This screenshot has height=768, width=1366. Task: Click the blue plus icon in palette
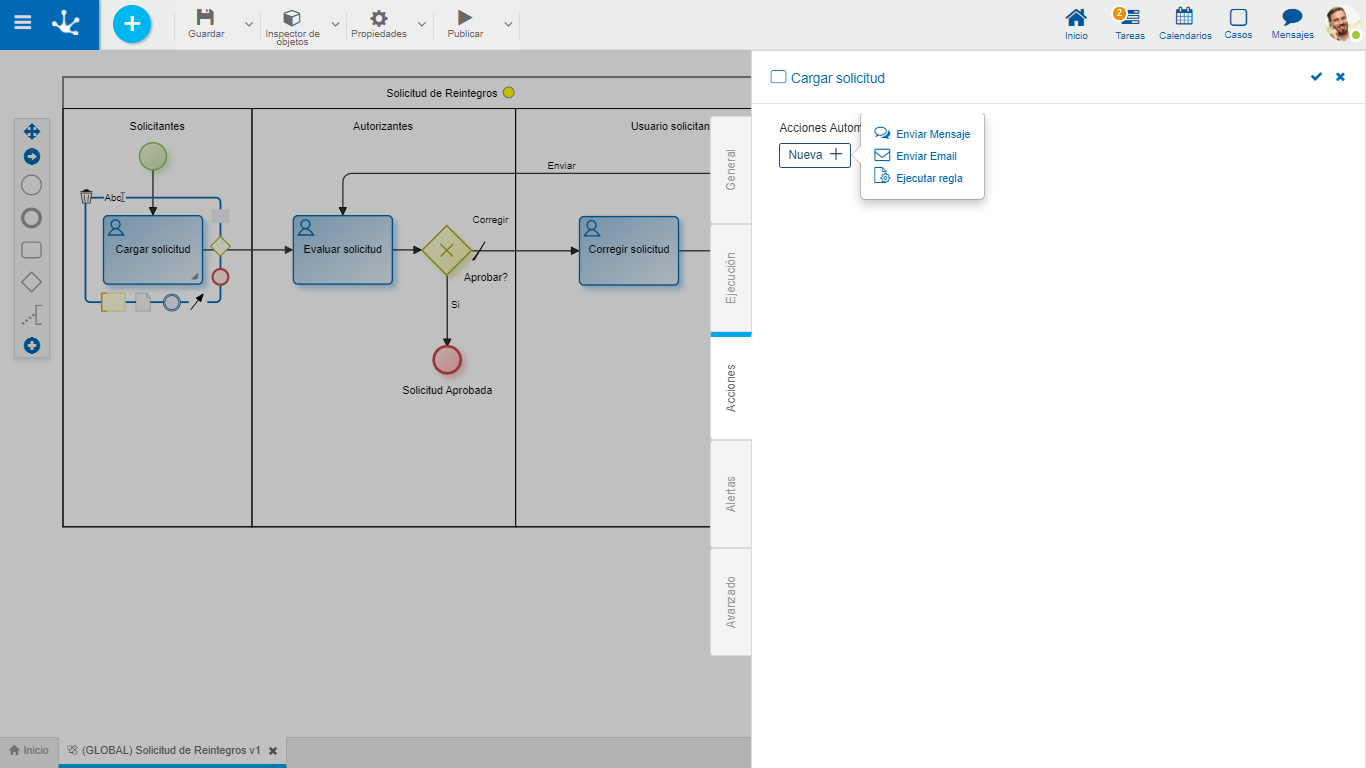(32, 345)
